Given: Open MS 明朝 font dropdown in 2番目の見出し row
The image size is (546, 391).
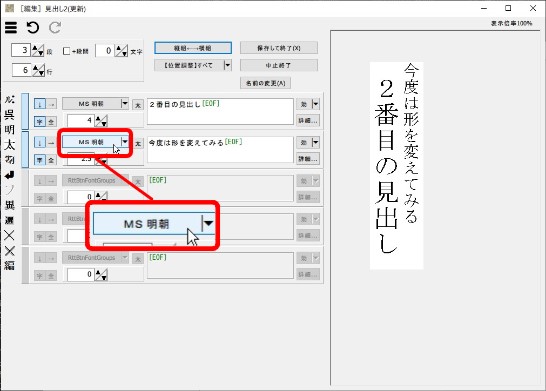Looking at the screenshot, I should pyautogui.click(x=125, y=103).
